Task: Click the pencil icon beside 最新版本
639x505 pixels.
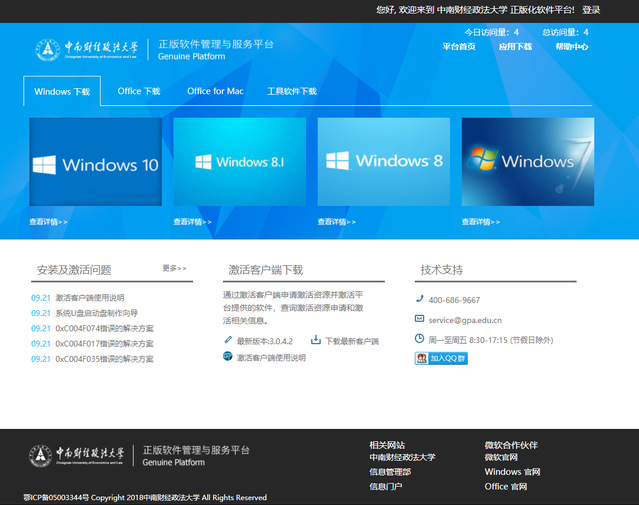Action: click(228, 341)
